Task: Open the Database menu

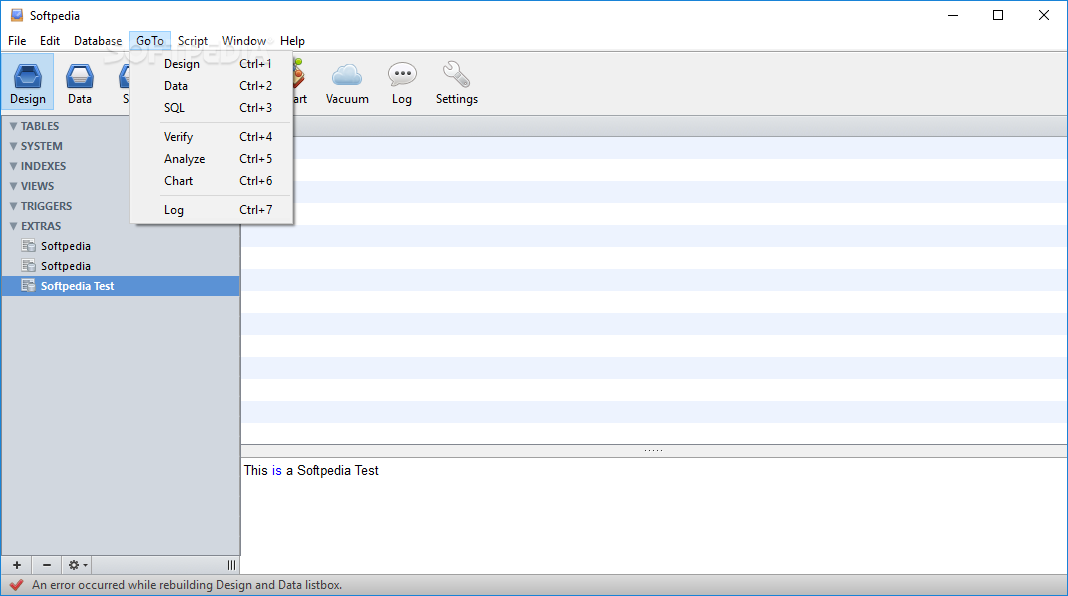Action: point(98,41)
